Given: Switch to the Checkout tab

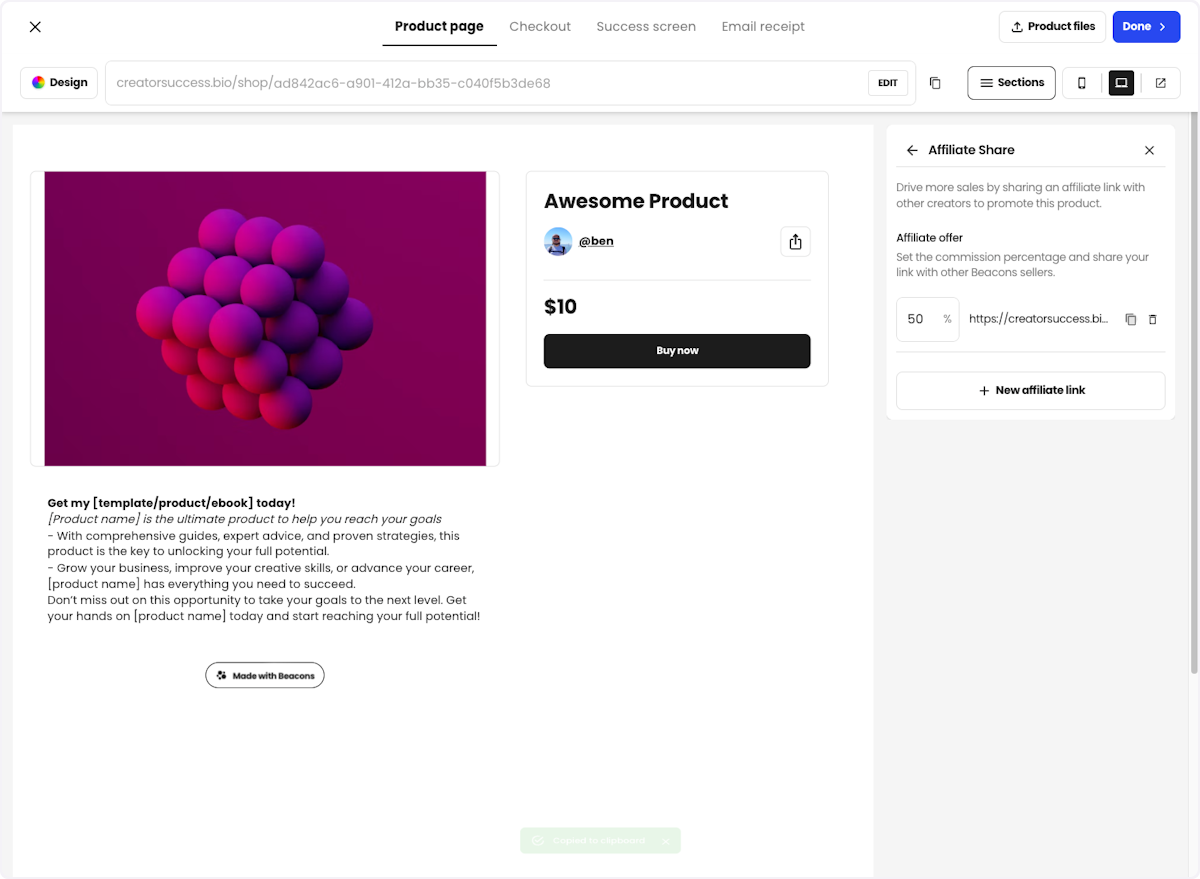Looking at the screenshot, I should pyautogui.click(x=540, y=27).
